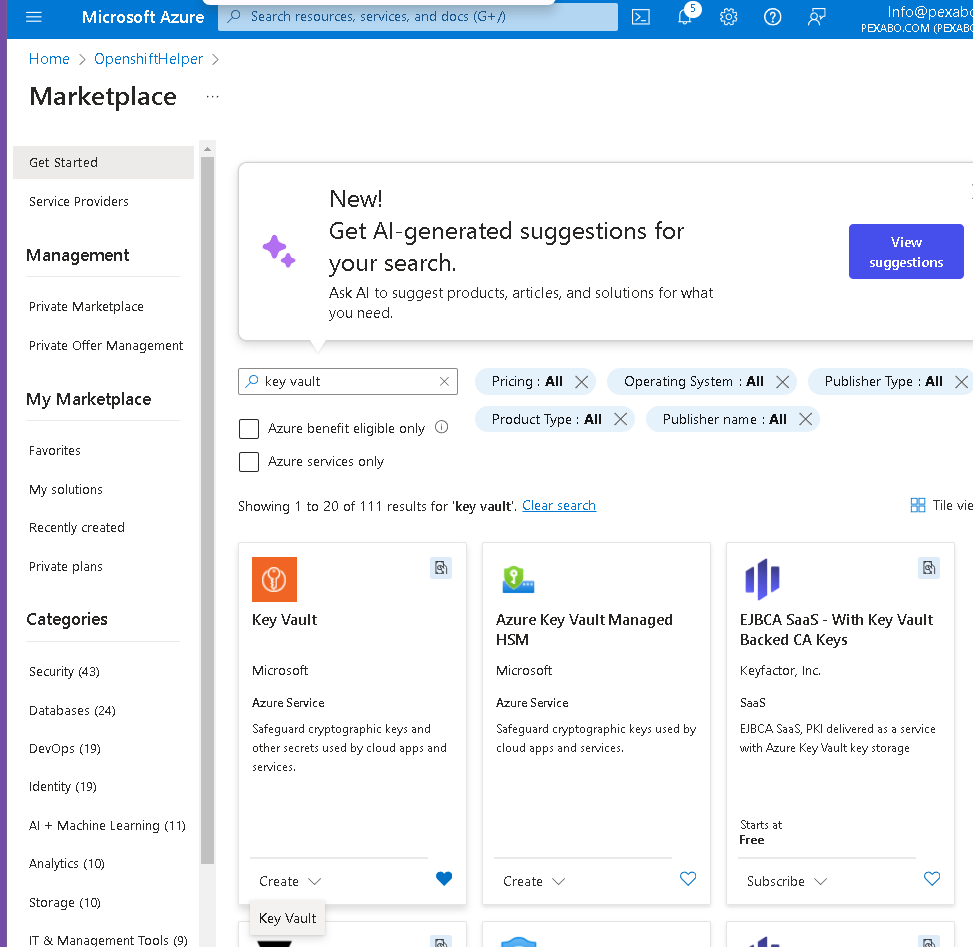The image size is (973, 947).
Task: Click the sidebar scroll-up arrow
Action: click(x=207, y=149)
